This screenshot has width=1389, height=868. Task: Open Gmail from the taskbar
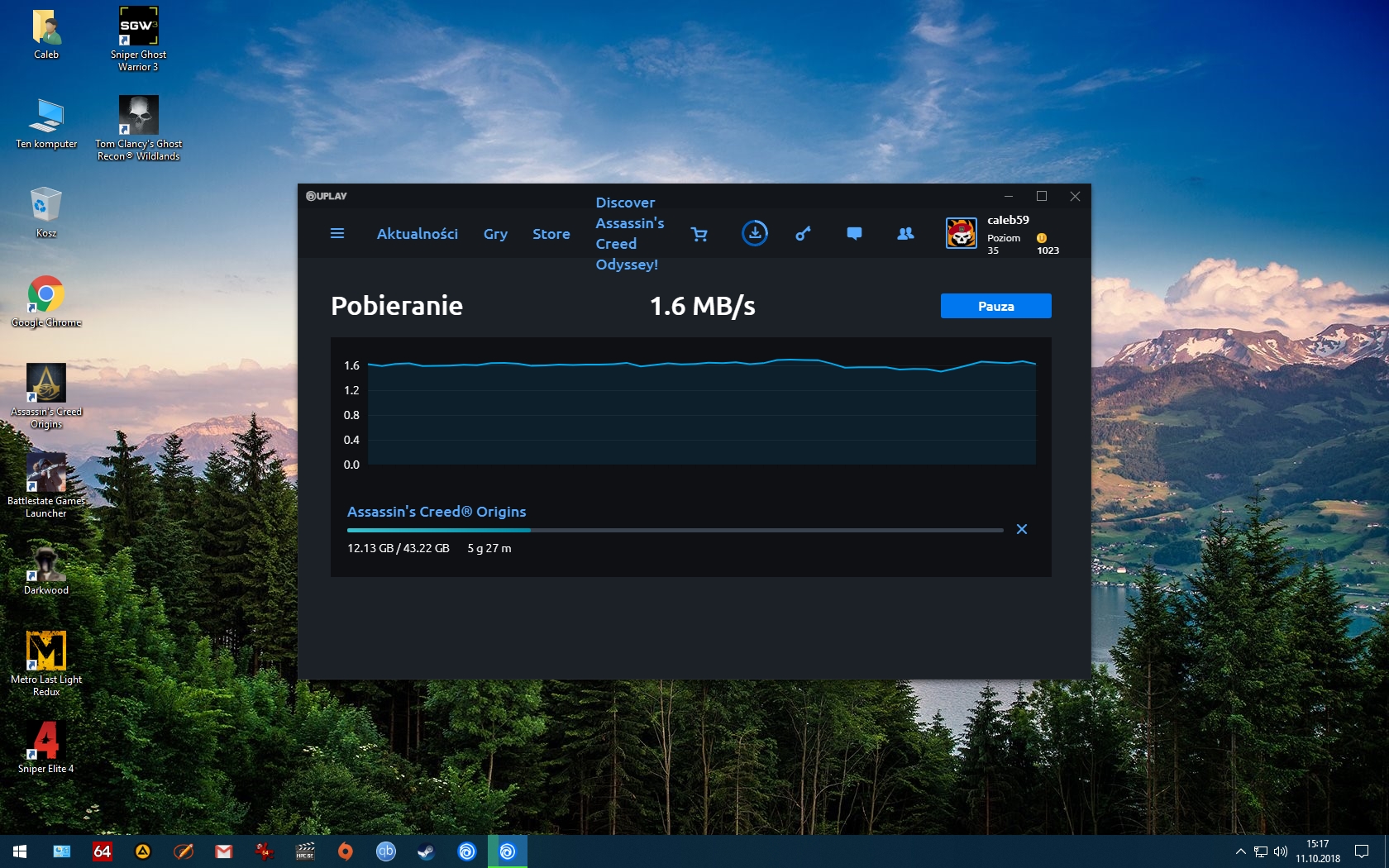[x=224, y=851]
